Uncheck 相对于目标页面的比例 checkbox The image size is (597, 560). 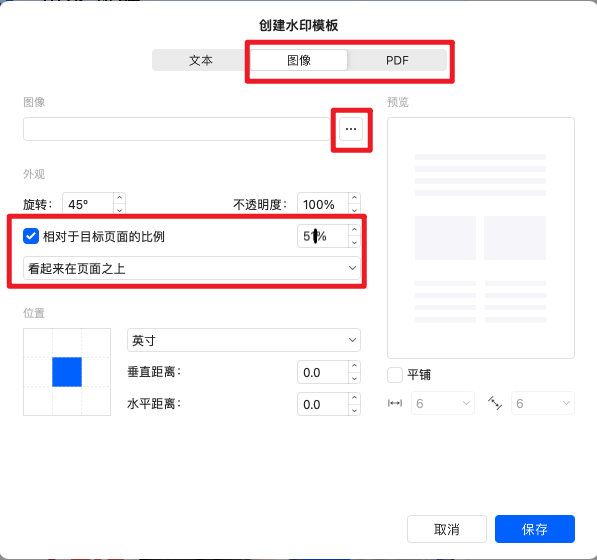tap(31, 236)
